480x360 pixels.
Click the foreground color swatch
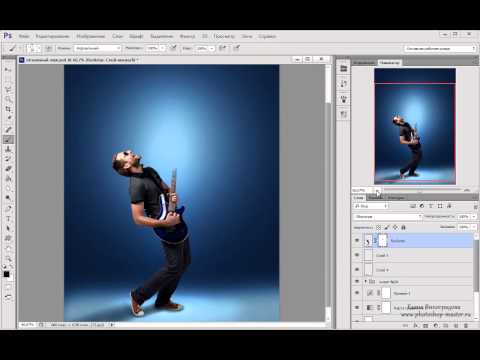click(6, 274)
